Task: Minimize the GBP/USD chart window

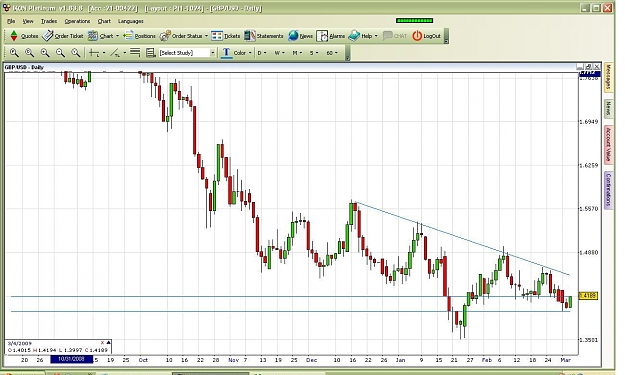Action: 581,67
